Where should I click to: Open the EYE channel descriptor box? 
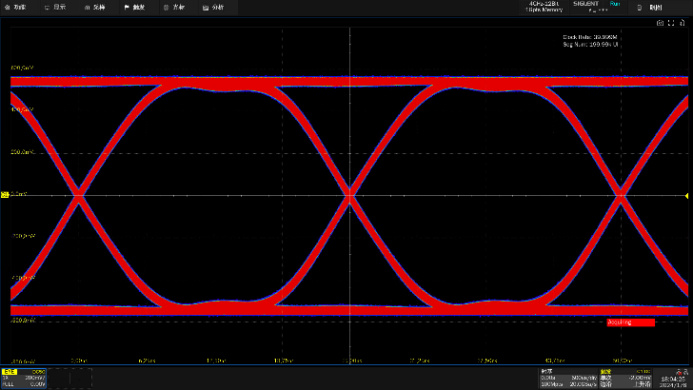tap(24, 378)
